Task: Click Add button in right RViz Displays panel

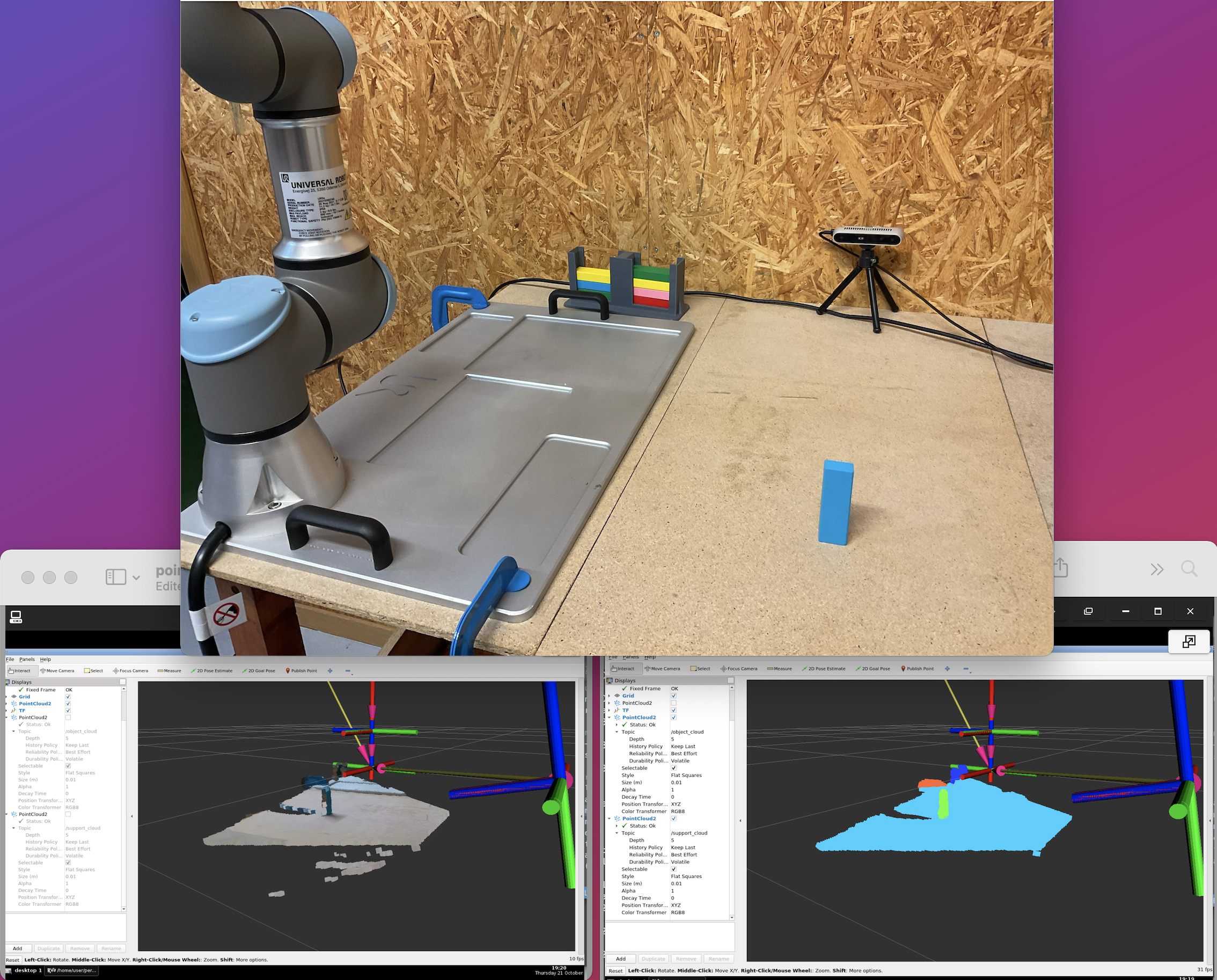Action: click(620, 959)
